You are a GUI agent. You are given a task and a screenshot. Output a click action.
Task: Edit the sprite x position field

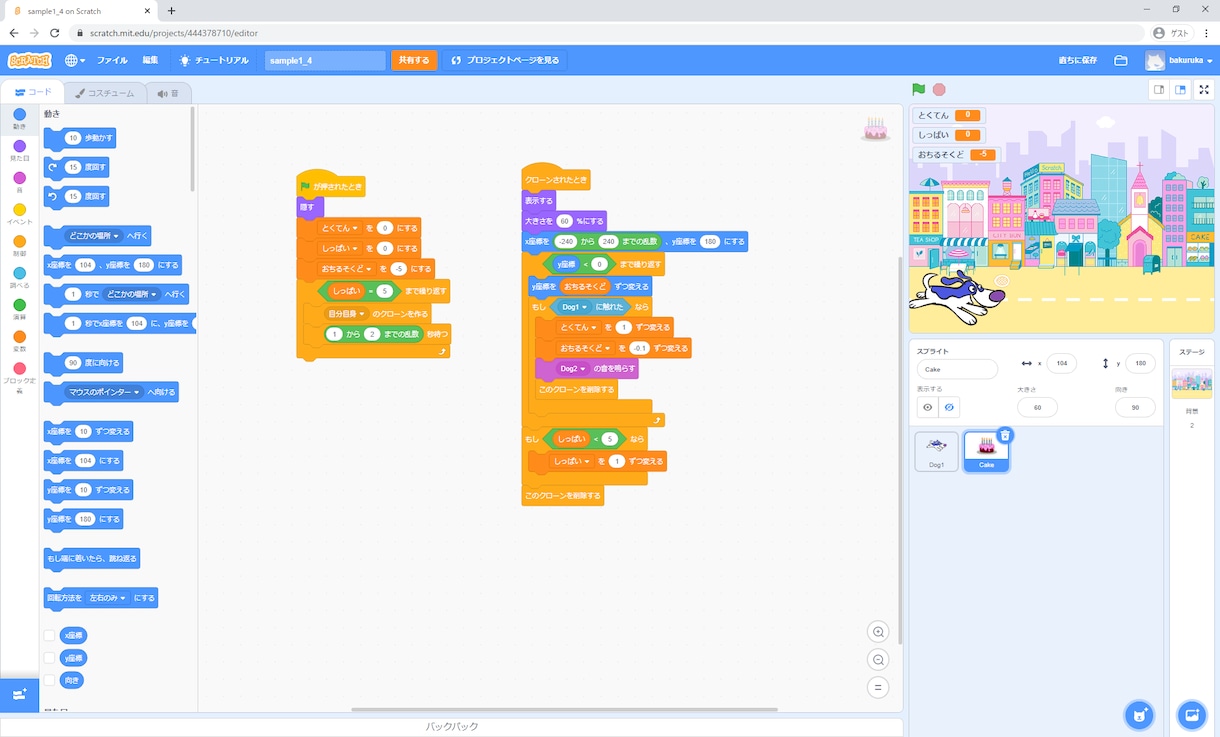(1061, 364)
